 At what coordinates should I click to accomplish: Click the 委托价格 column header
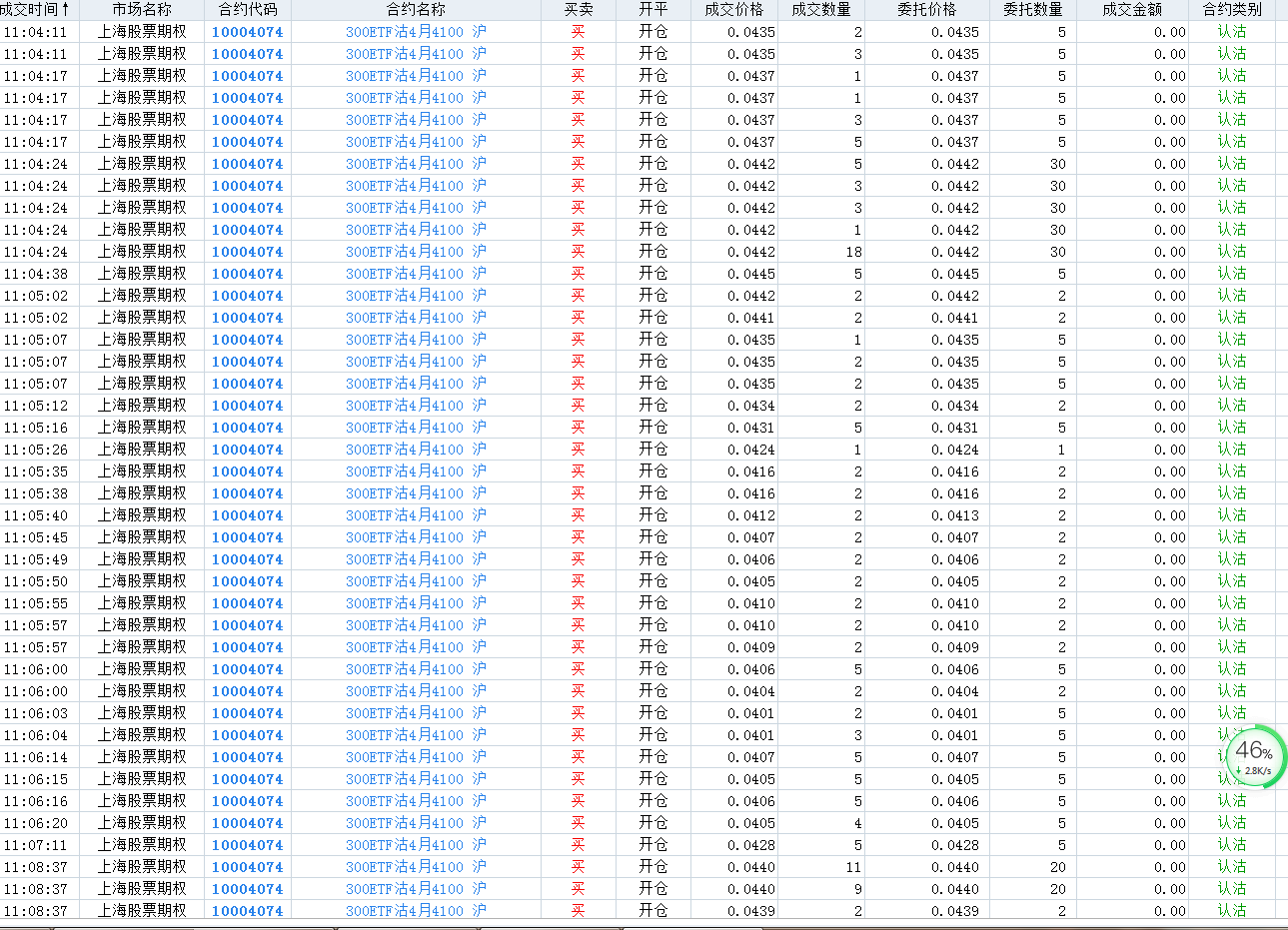pyautogui.click(x=927, y=10)
